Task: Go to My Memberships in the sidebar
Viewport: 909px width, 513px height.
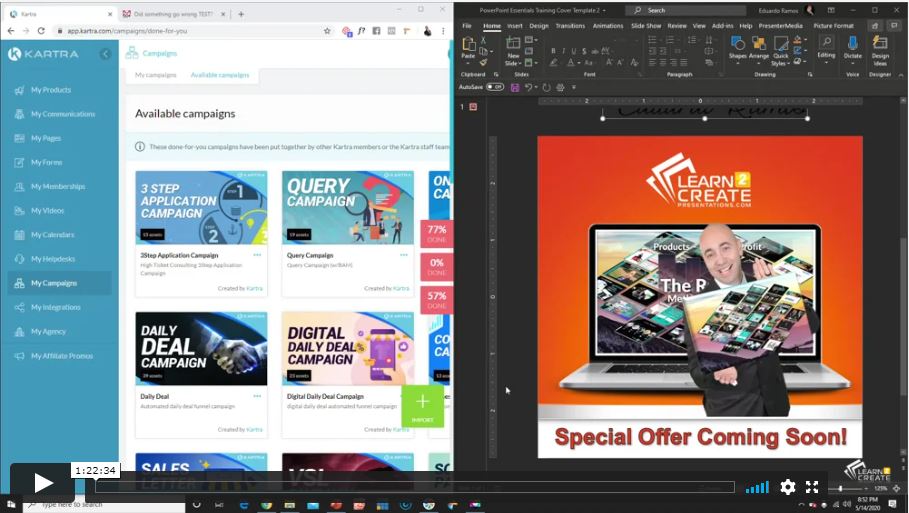Action: (x=57, y=186)
